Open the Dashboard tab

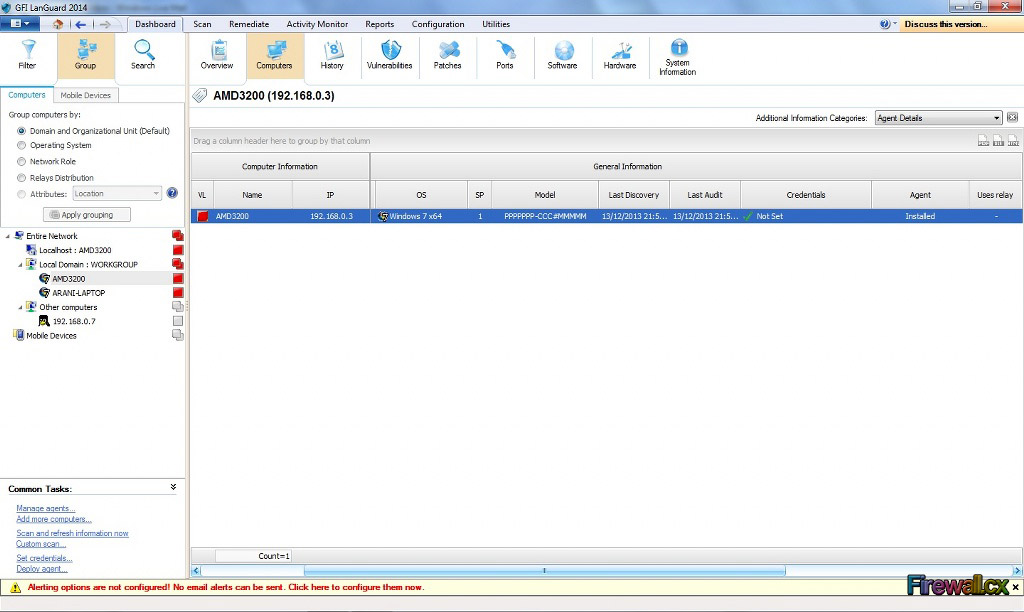[155, 24]
